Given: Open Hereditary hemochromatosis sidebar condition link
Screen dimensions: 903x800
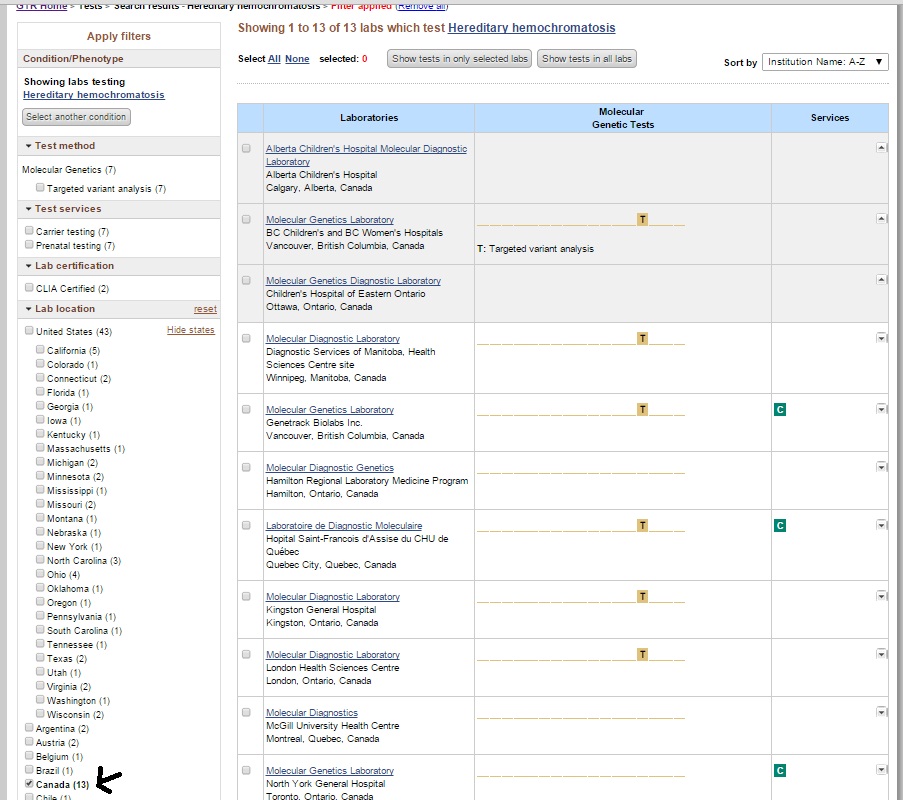Looking at the screenshot, I should [94, 95].
